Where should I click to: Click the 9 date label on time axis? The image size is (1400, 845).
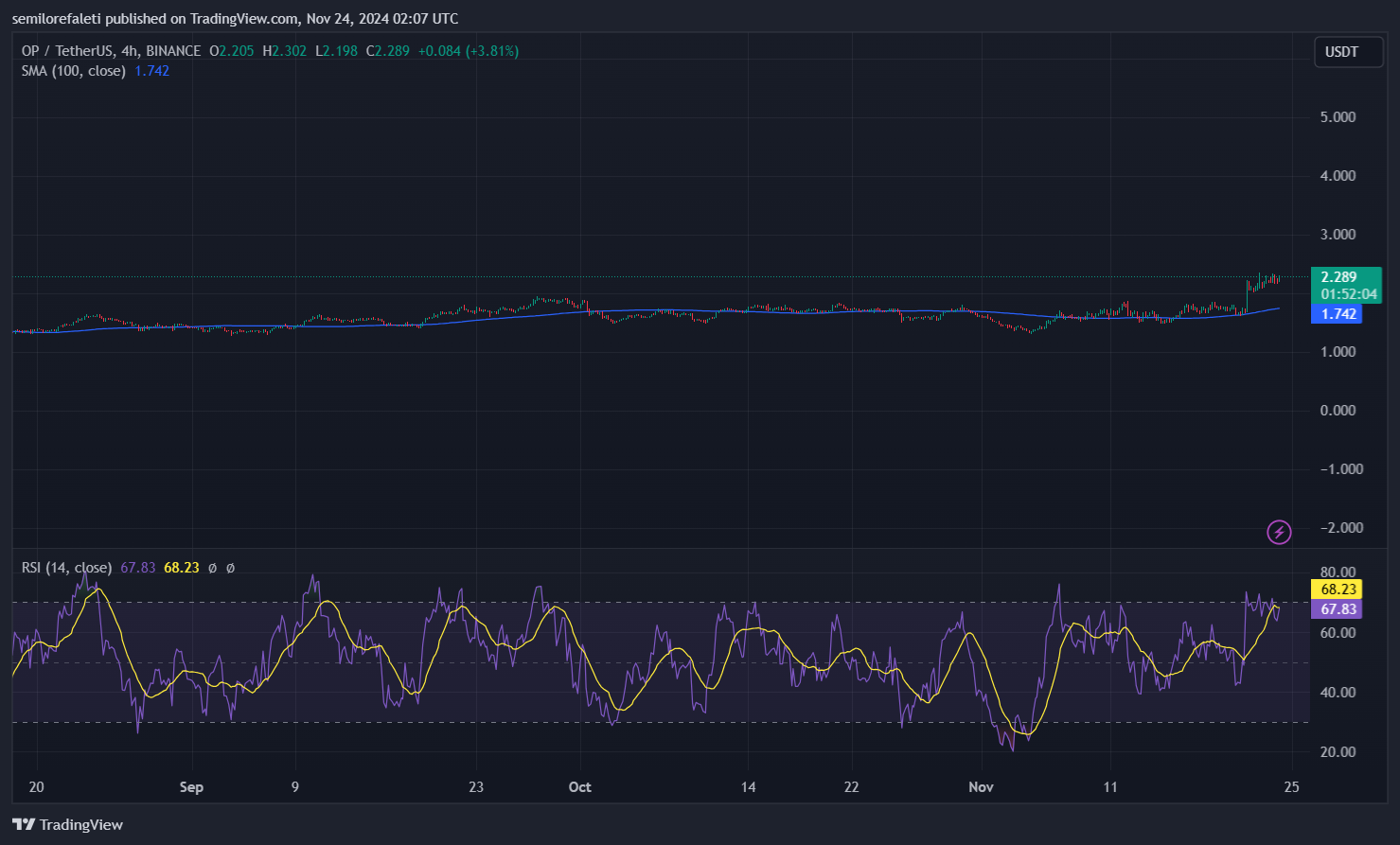(295, 787)
